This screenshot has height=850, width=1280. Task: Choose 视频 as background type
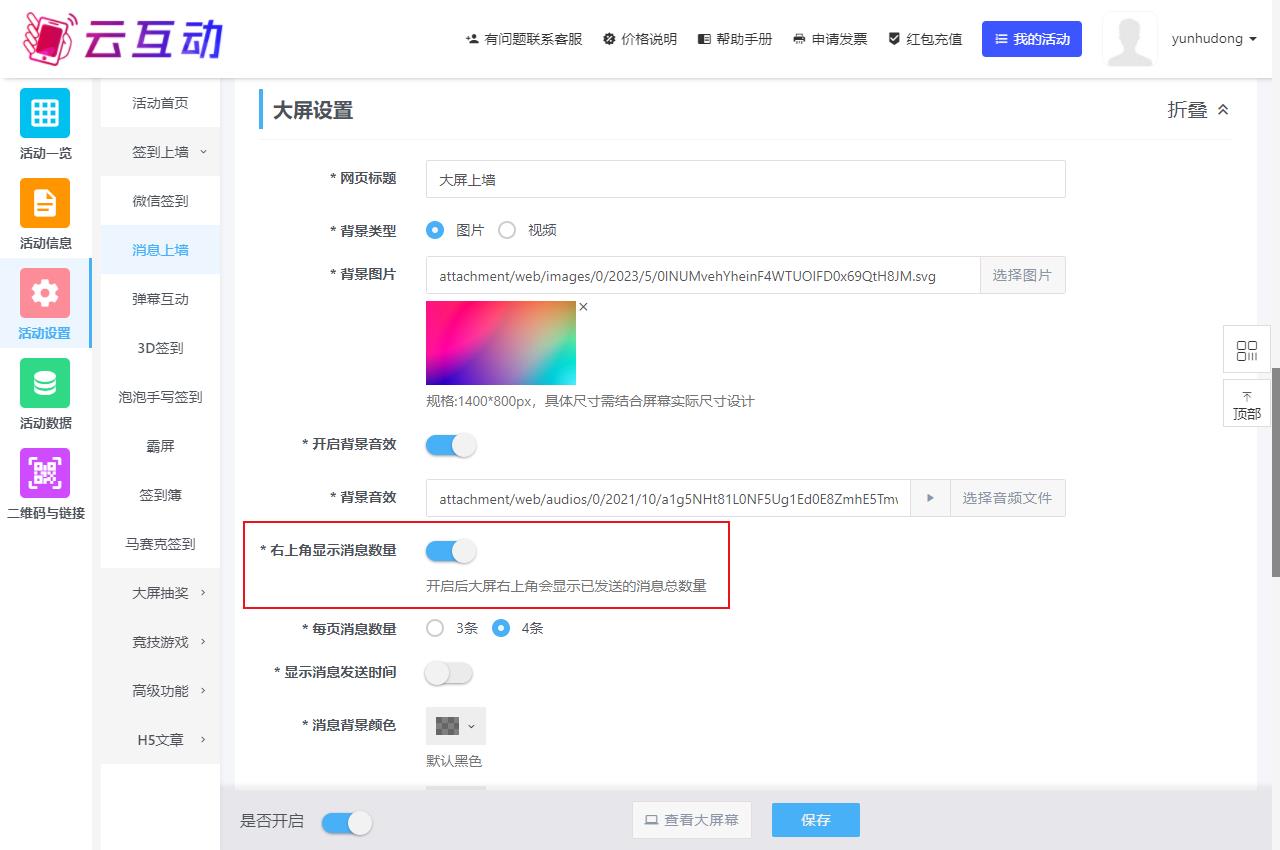click(x=507, y=230)
